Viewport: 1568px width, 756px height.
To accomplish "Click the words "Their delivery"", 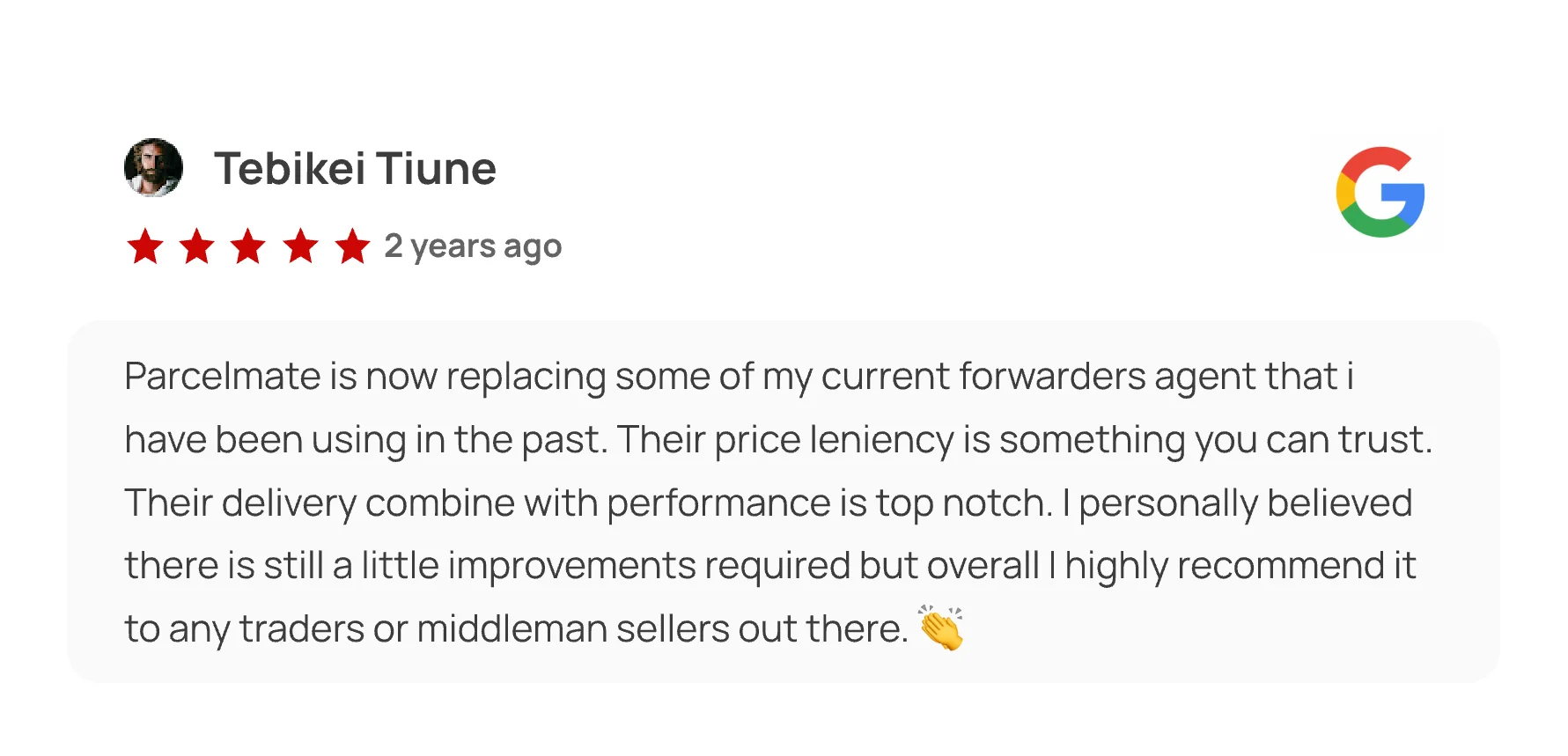I will tap(239, 503).
